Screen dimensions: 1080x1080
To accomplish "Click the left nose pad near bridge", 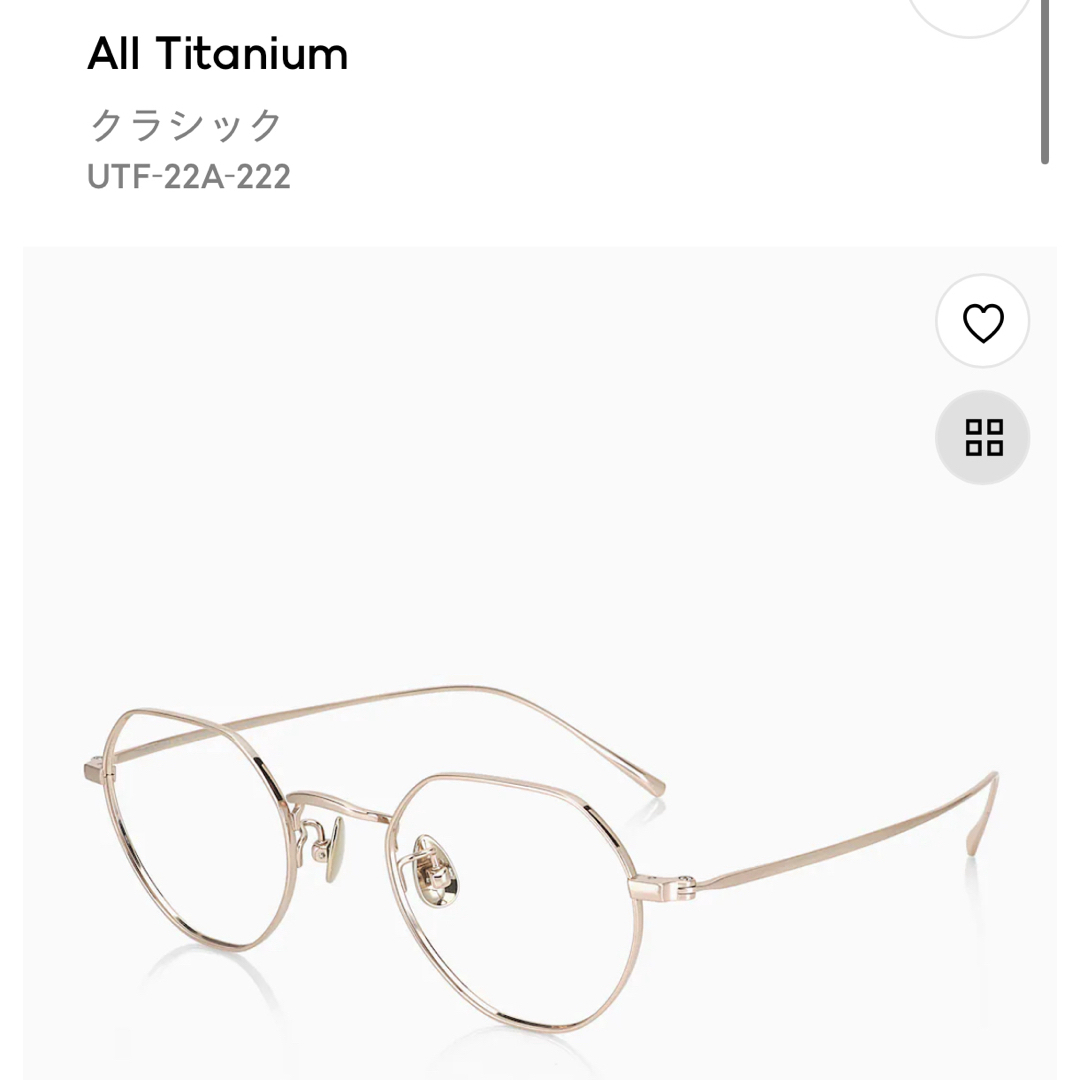I will [x=335, y=849].
